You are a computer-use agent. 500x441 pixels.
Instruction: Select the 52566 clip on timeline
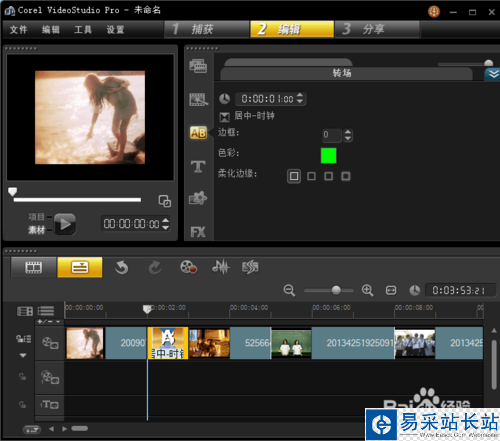[x=230, y=343]
